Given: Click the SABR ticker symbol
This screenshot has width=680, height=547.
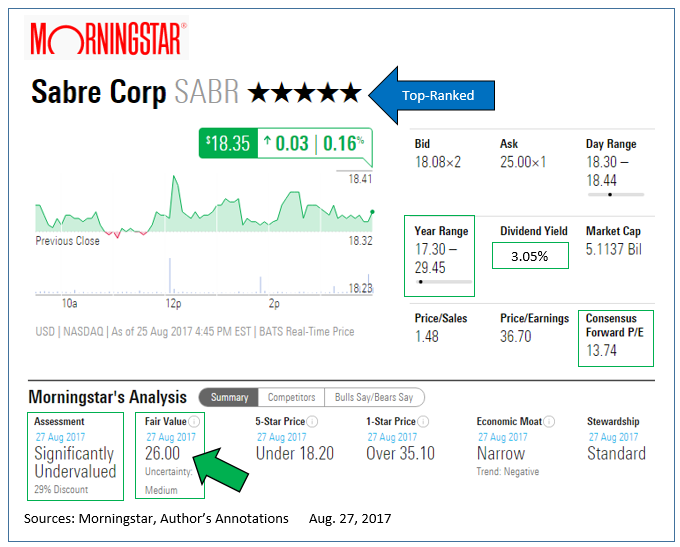Looking at the screenshot, I should tap(206, 92).
